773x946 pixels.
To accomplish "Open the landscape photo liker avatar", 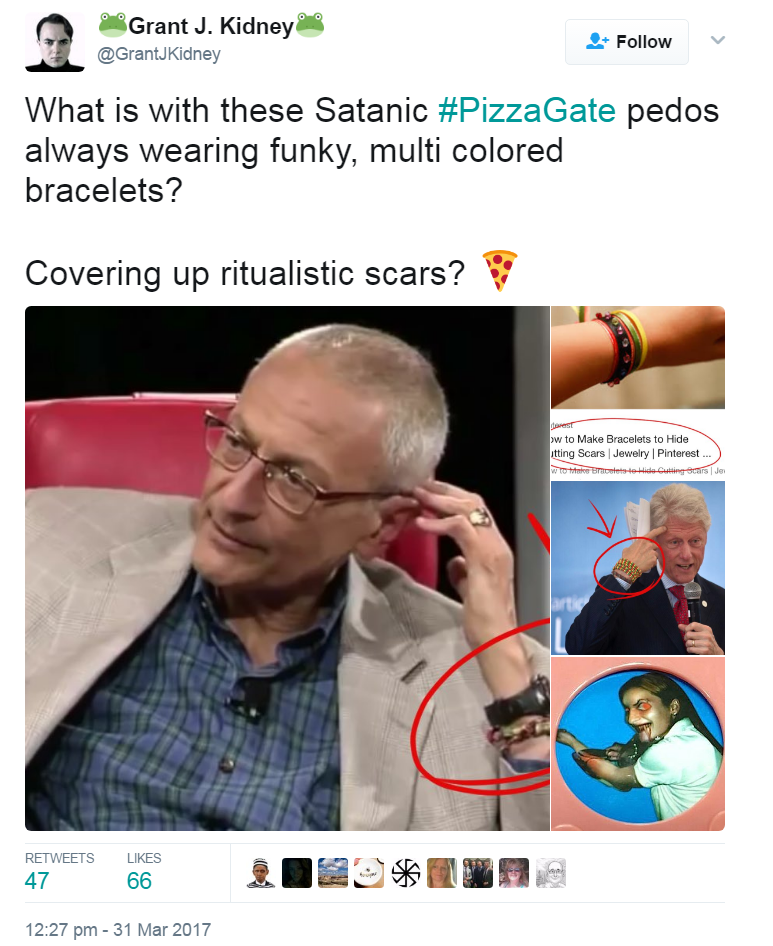I will pos(333,873).
